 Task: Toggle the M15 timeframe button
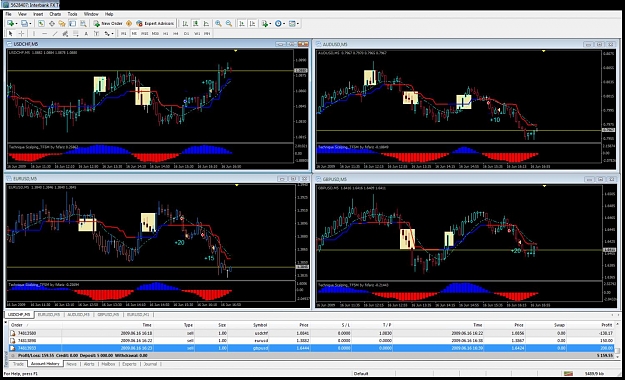(145, 34)
